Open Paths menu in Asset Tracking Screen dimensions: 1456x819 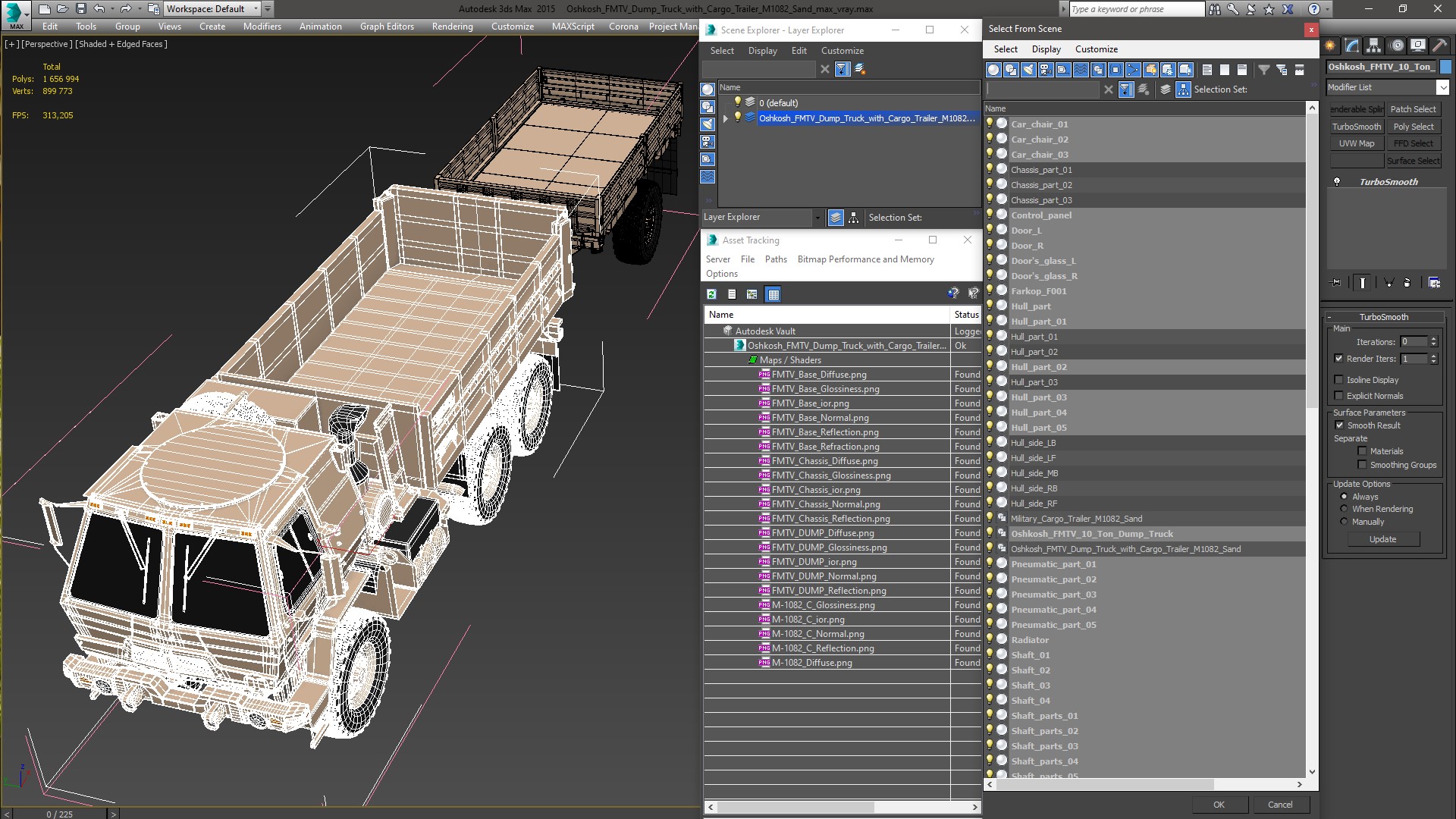coord(776,259)
